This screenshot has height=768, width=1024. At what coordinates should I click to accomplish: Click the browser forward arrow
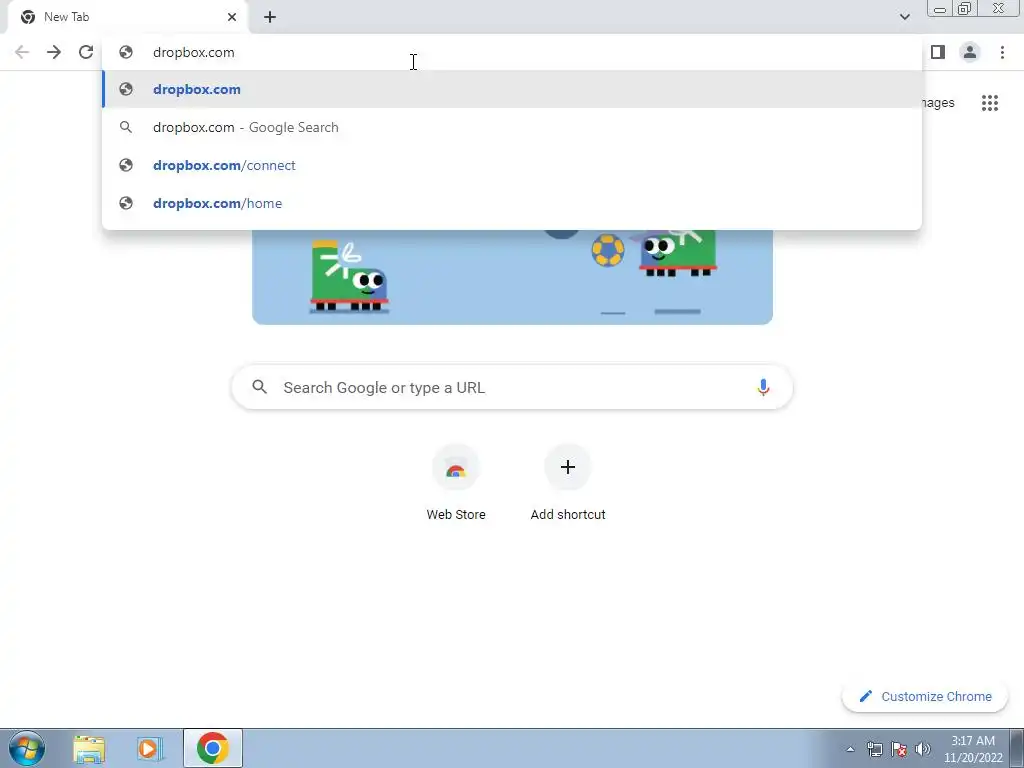click(x=54, y=52)
